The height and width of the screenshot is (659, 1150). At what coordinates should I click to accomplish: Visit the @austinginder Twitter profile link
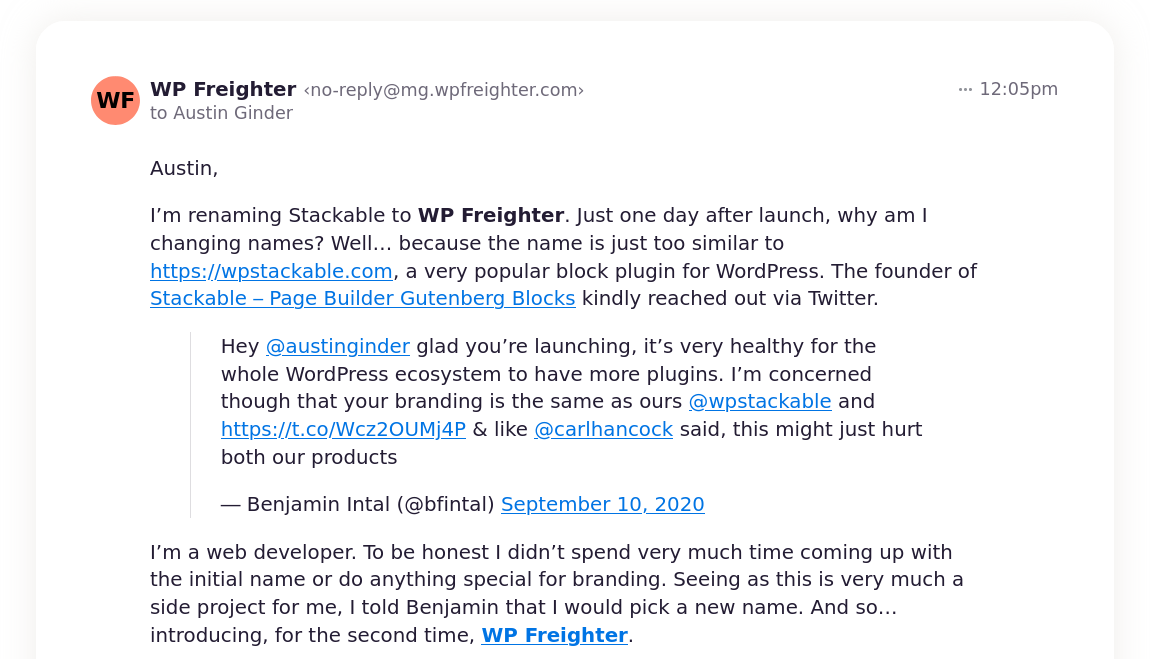(x=337, y=346)
